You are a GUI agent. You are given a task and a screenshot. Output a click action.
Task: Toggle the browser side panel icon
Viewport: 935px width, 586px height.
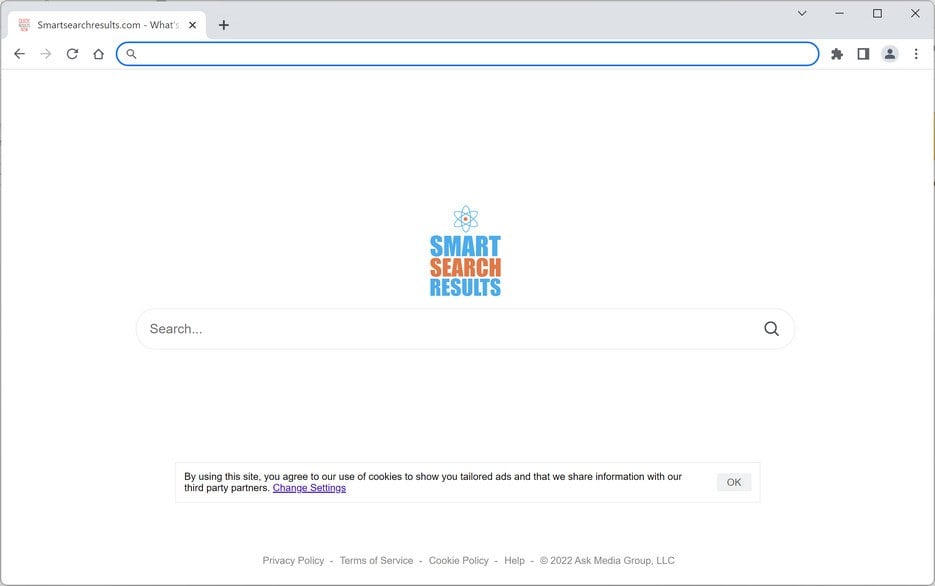pyautogui.click(x=863, y=54)
